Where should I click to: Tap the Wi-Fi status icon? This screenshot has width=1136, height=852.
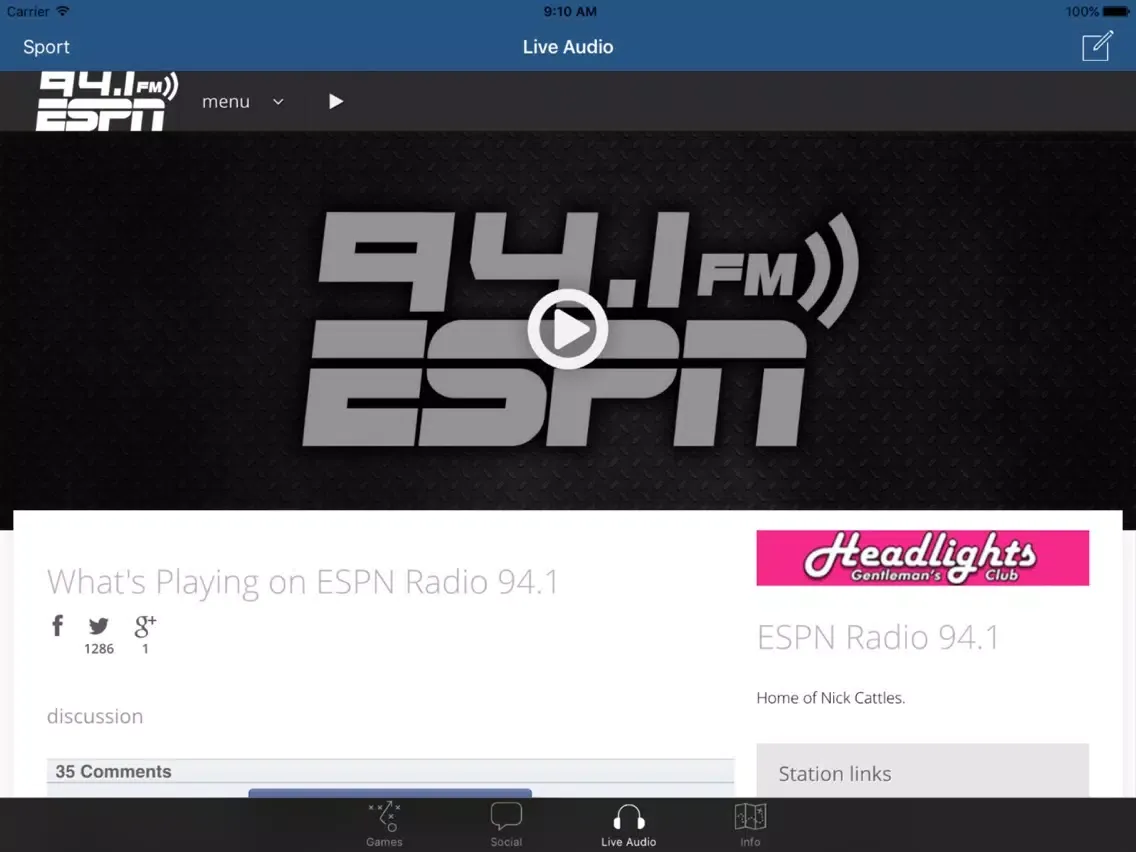[63, 11]
